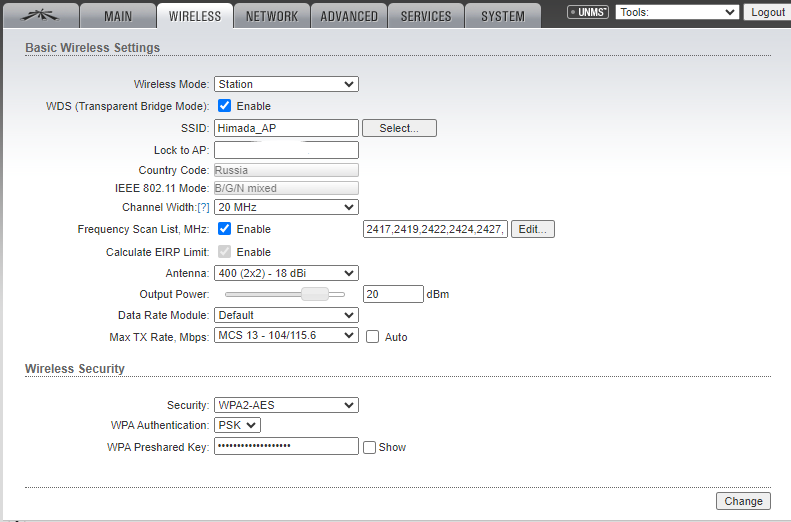Open the Tools dropdown menu
791x522 pixels.
[x=677, y=12]
